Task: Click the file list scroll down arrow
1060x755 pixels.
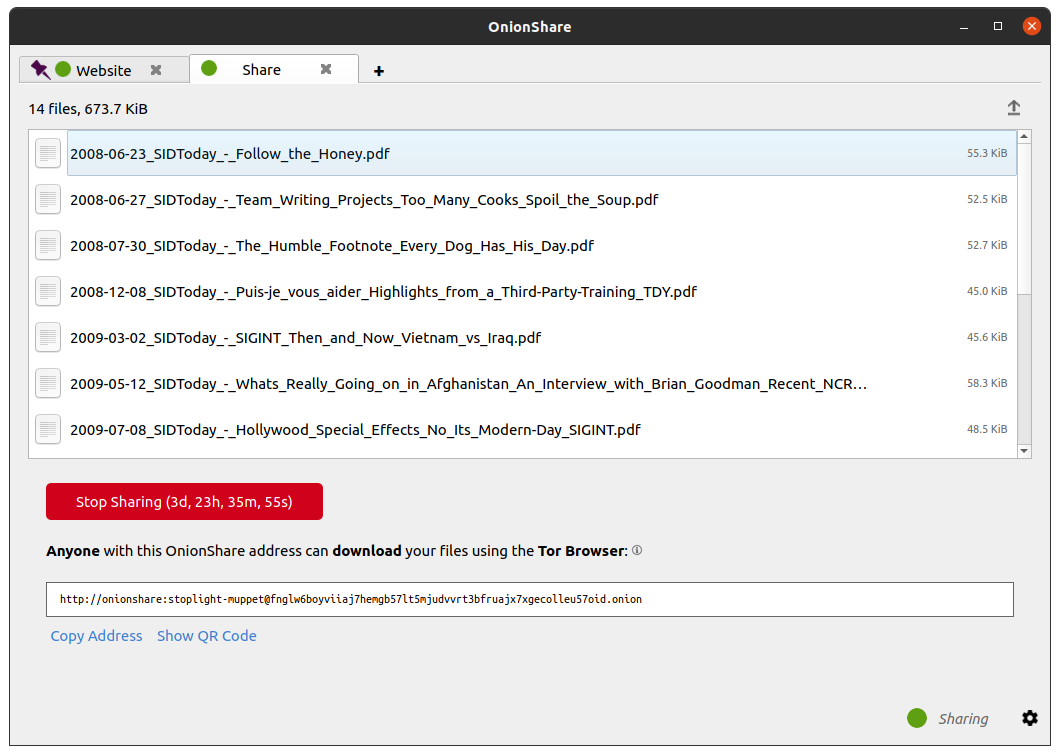Action: click(1024, 451)
